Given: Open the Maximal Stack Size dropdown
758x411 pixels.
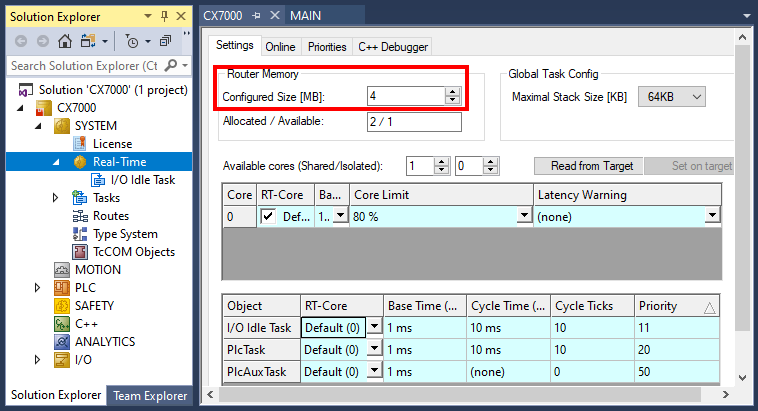Looking at the screenshot, I should click(671, 97).
